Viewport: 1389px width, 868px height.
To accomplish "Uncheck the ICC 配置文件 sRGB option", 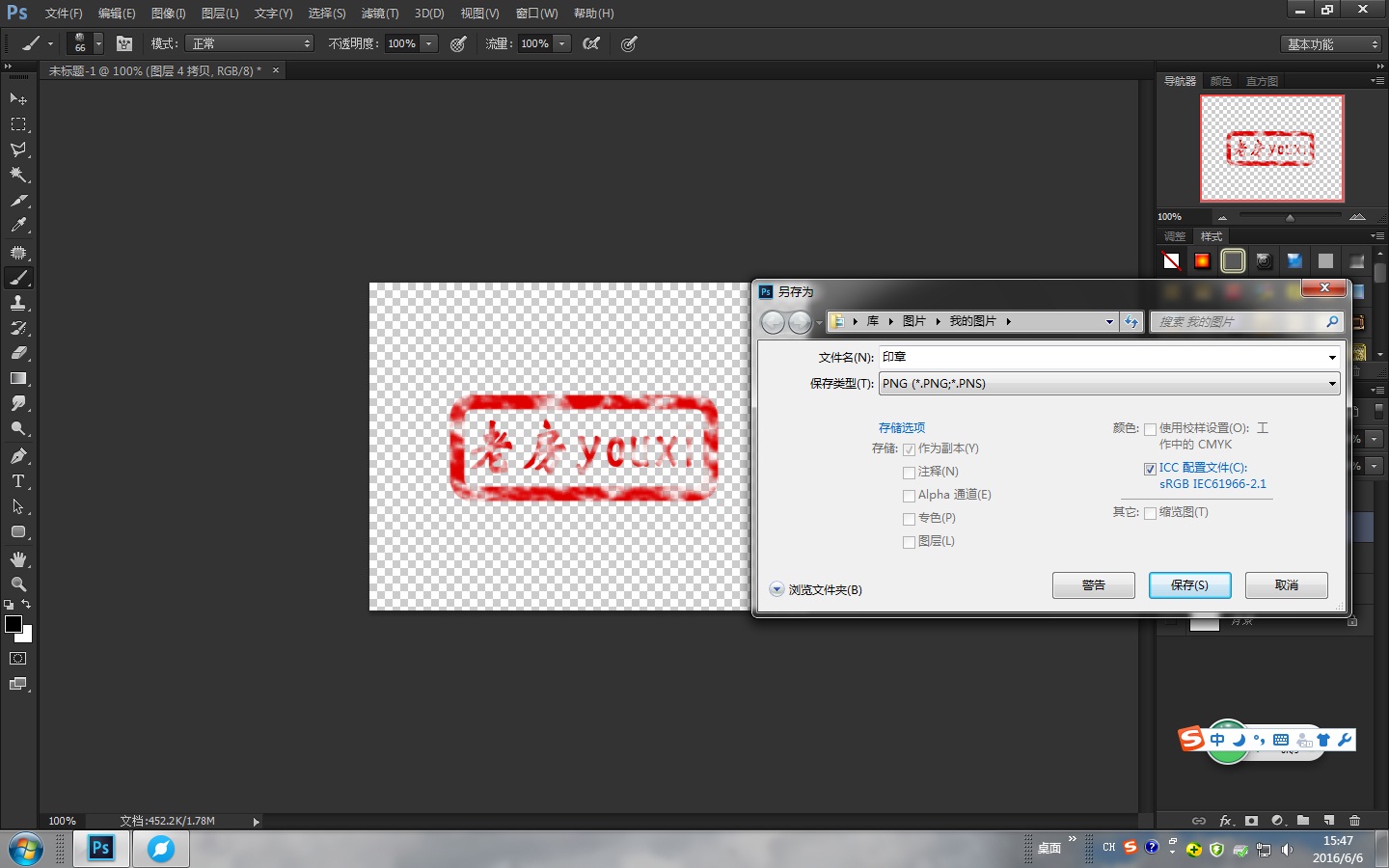I will (1150, 469).
